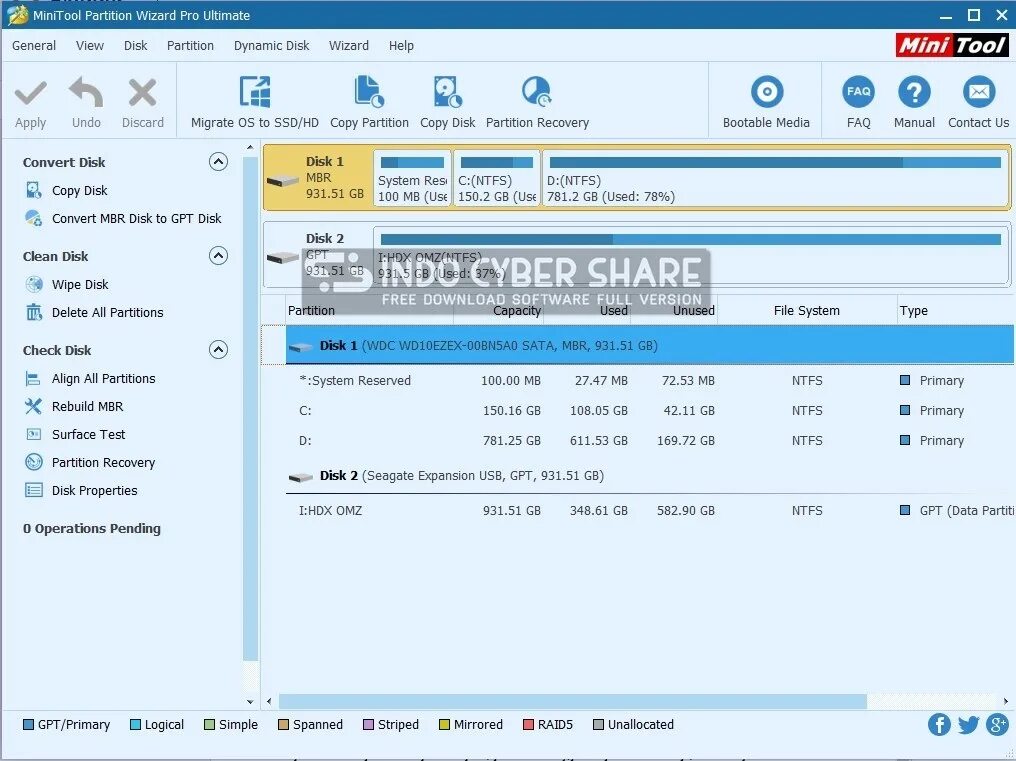
Task: Open the Manual help icon
Action: (914, 92)
